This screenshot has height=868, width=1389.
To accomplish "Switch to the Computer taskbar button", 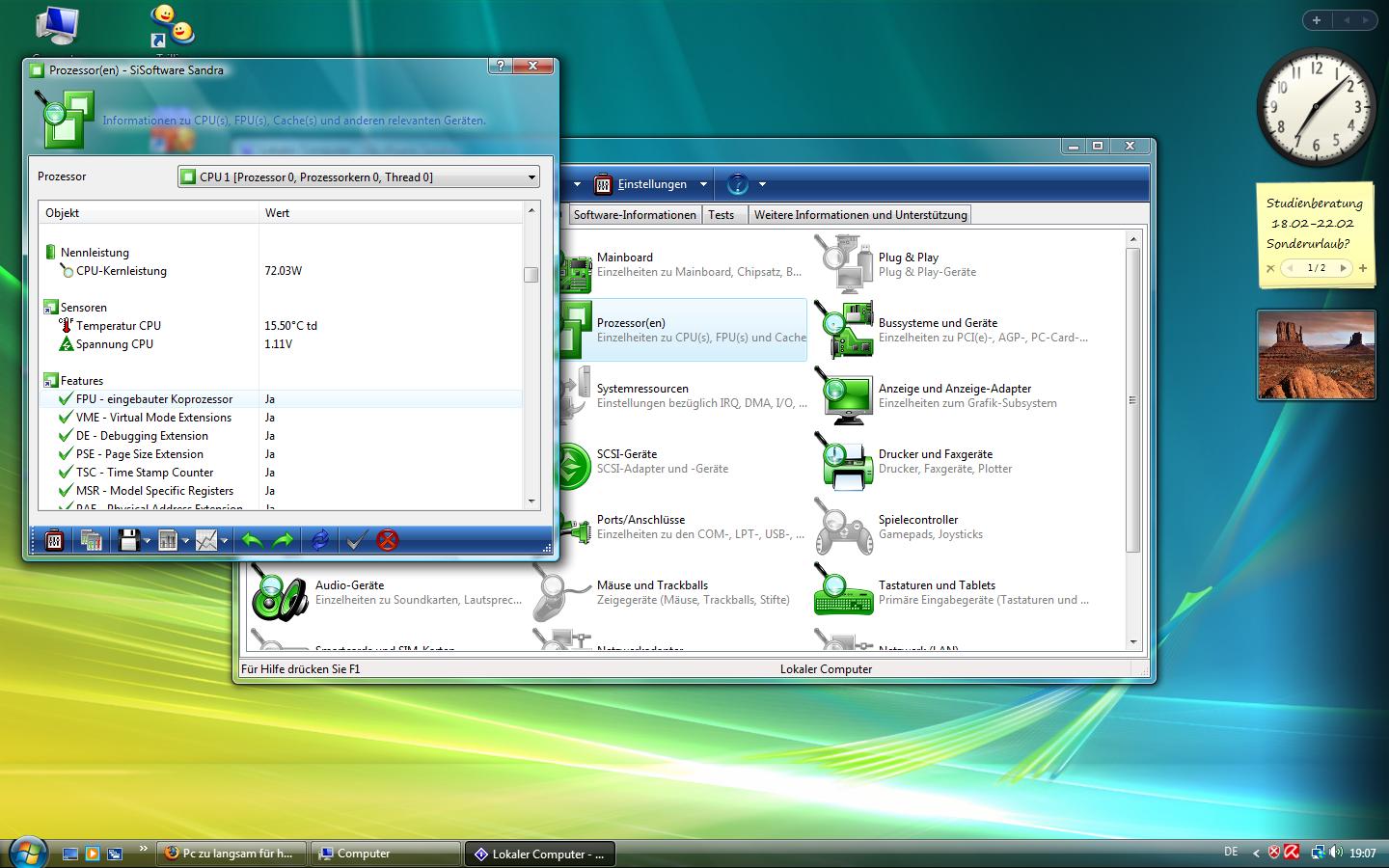I will [x=386, y=854].
